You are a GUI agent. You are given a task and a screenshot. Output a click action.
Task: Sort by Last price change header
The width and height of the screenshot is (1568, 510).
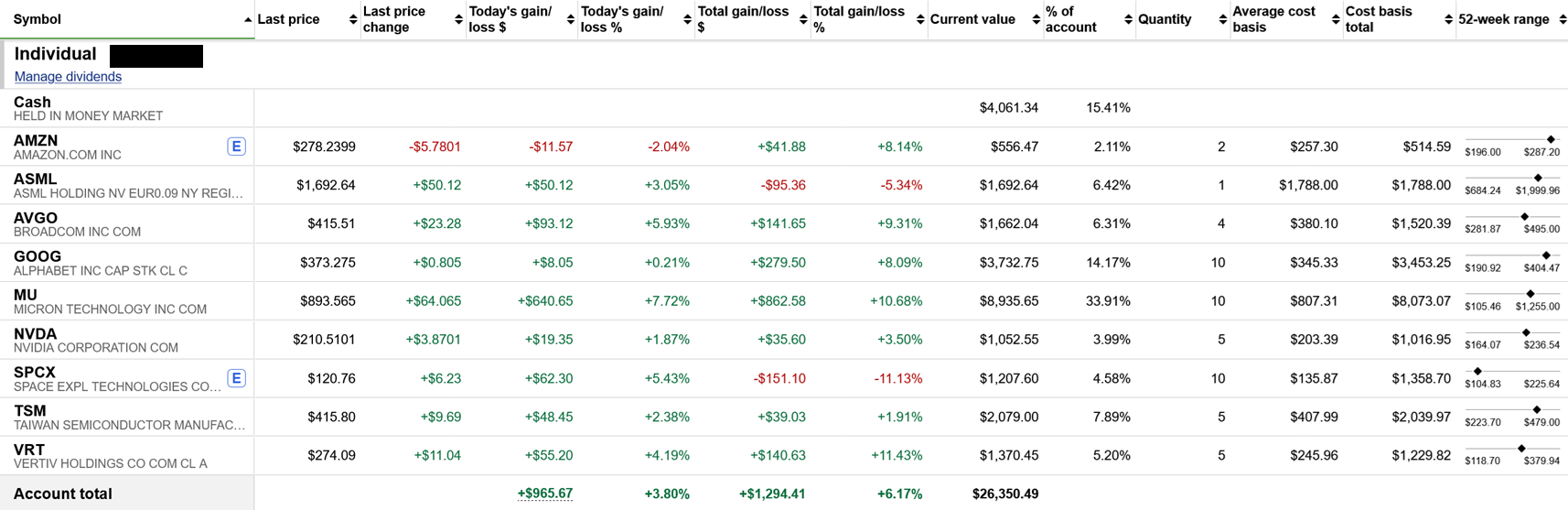[x=394, y=19]
